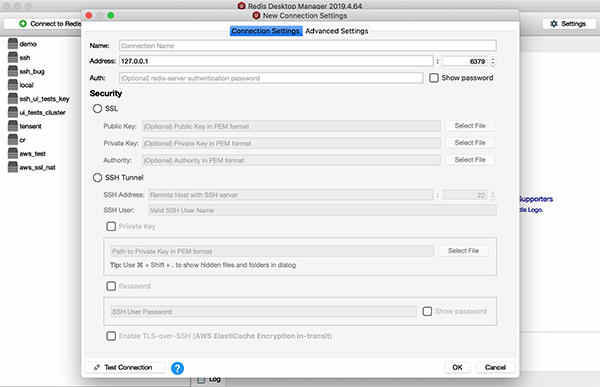Click Select File for Private Key under SSL
Screen dimensions: 600x387
tap(470, 142)
